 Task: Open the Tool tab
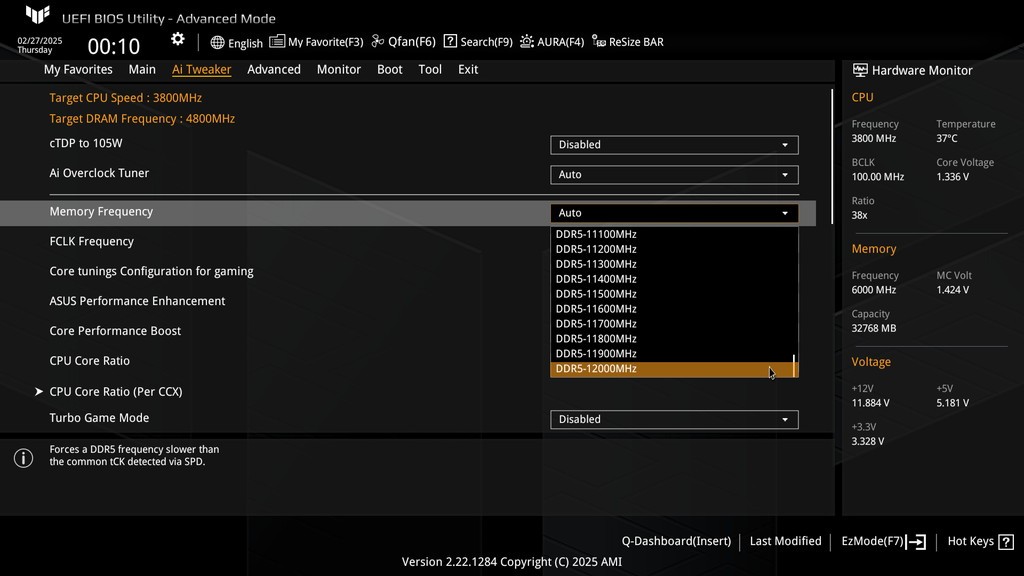tap(430, 69)
